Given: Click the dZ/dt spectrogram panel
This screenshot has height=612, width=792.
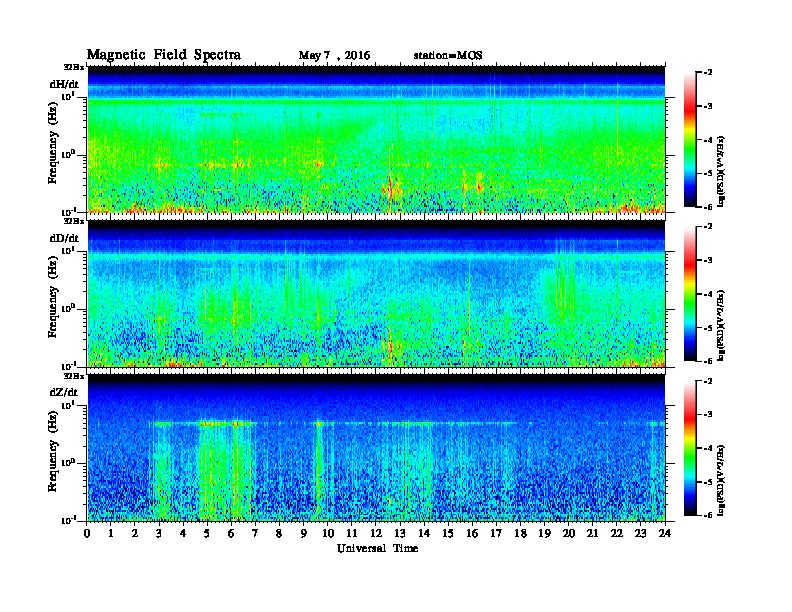Looking at the screenshot, I should [377, 447].
